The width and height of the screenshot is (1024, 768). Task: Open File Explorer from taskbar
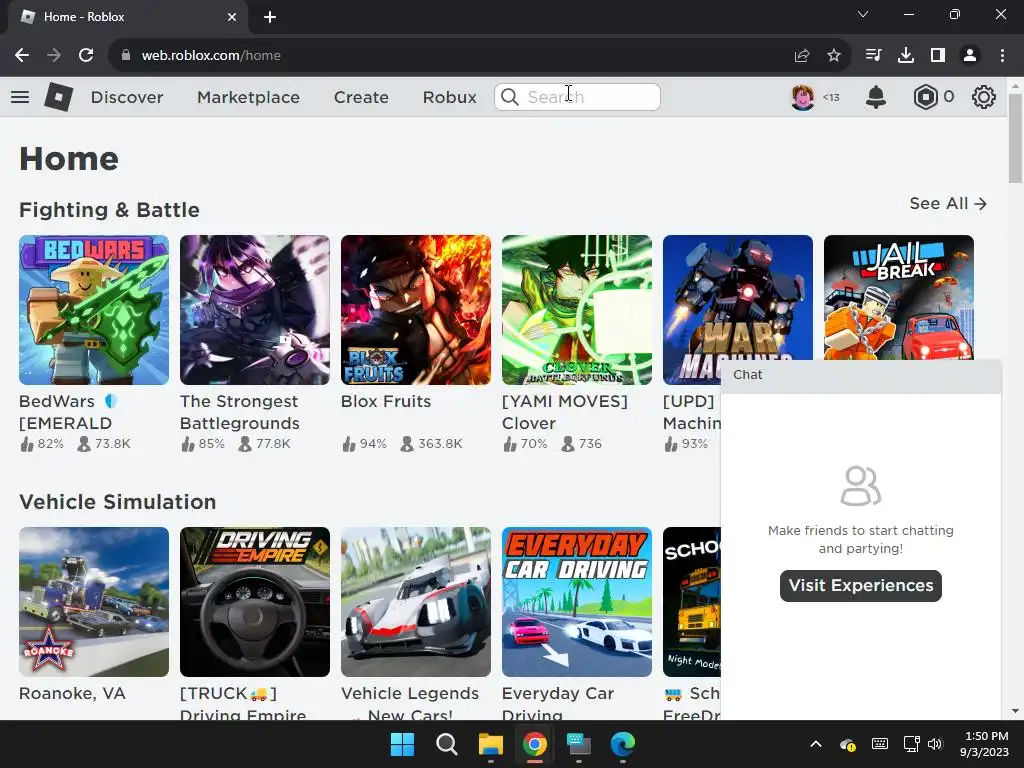(490, 744)
